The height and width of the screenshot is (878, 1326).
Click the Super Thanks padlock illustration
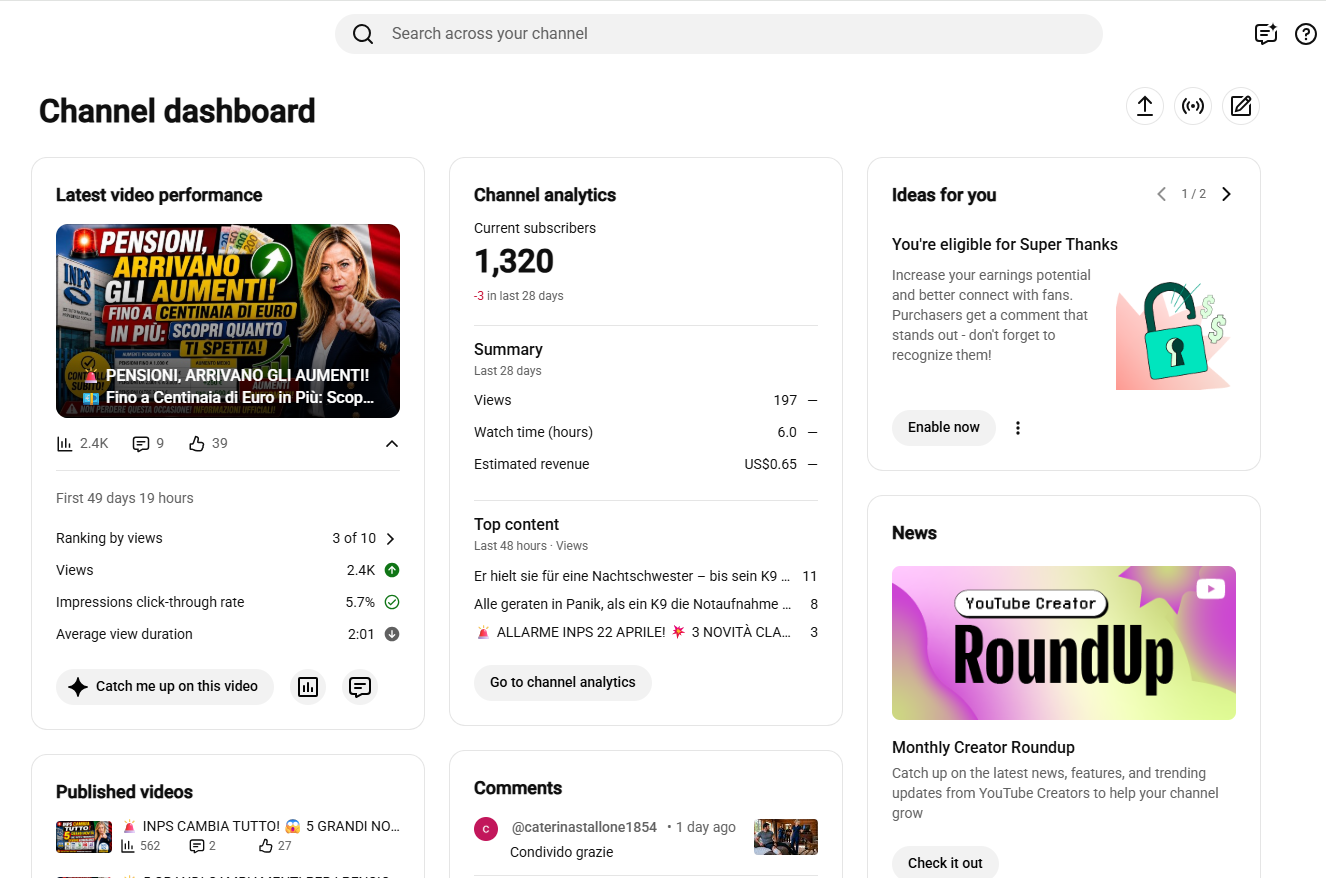1172,336
